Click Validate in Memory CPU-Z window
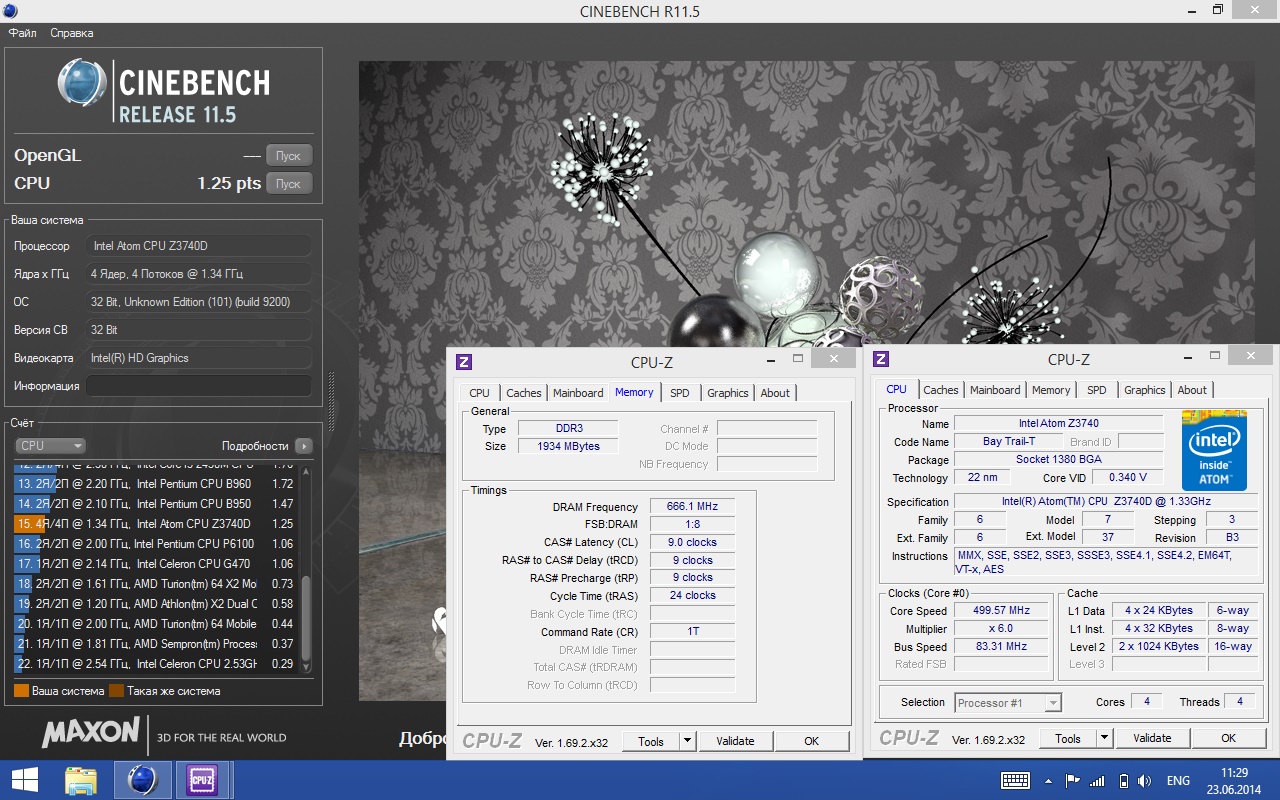Image resolution: width=1280 pixels, height=800 pixels. pyautogui.click(x=735, y=741)
